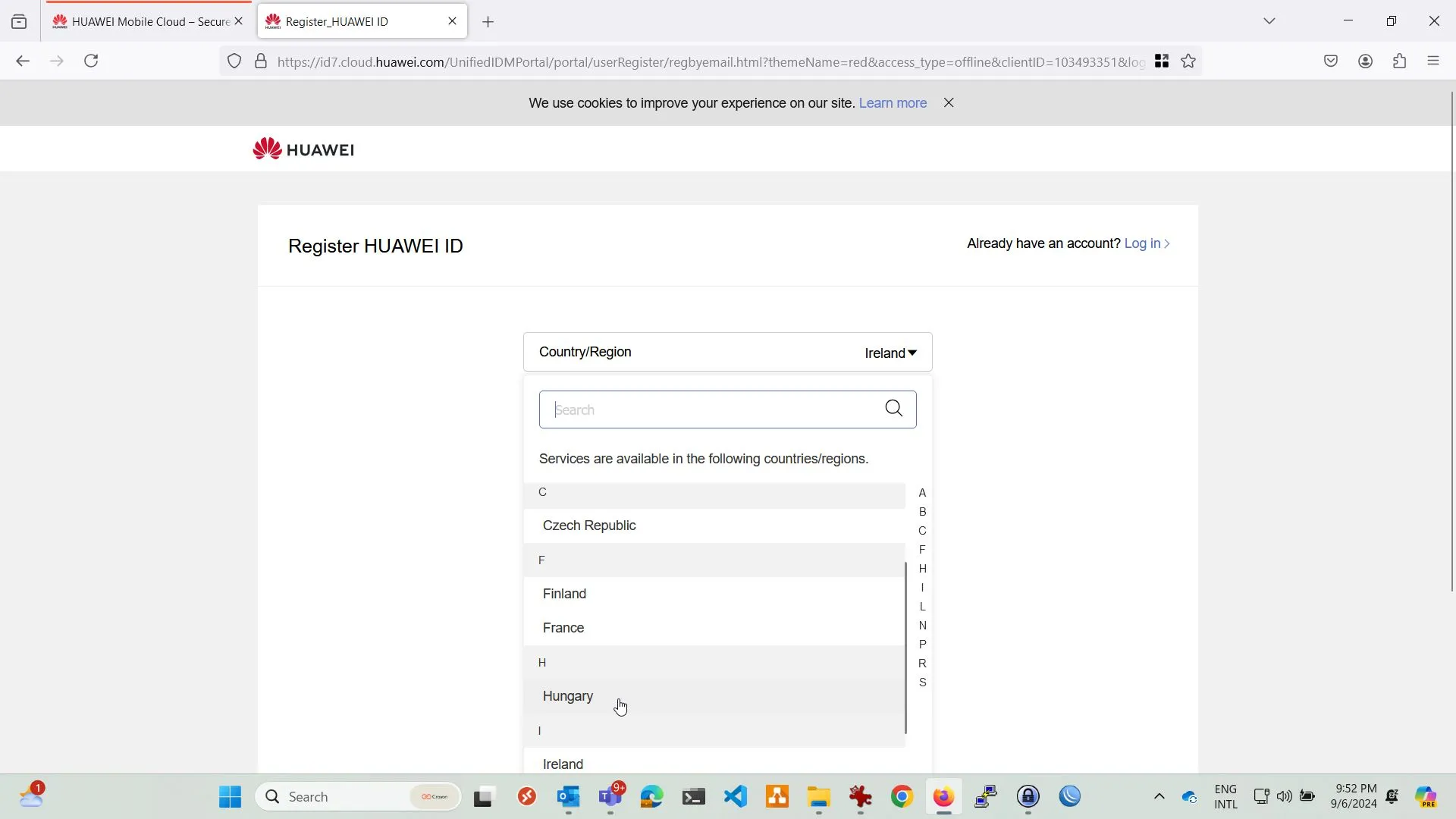Open Windows Start menu

(x=230, y=797)
